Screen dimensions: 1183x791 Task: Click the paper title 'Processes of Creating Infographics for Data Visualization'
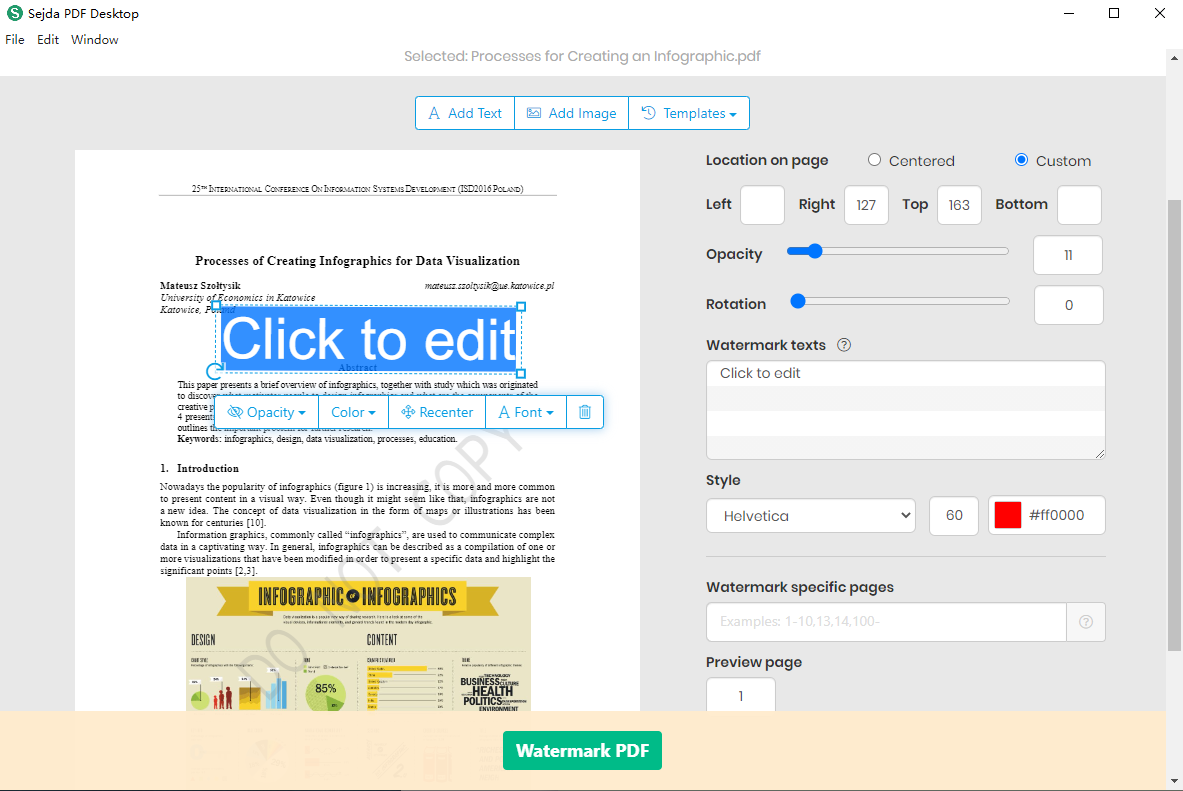pyautogui.click(x=358, y=261)
